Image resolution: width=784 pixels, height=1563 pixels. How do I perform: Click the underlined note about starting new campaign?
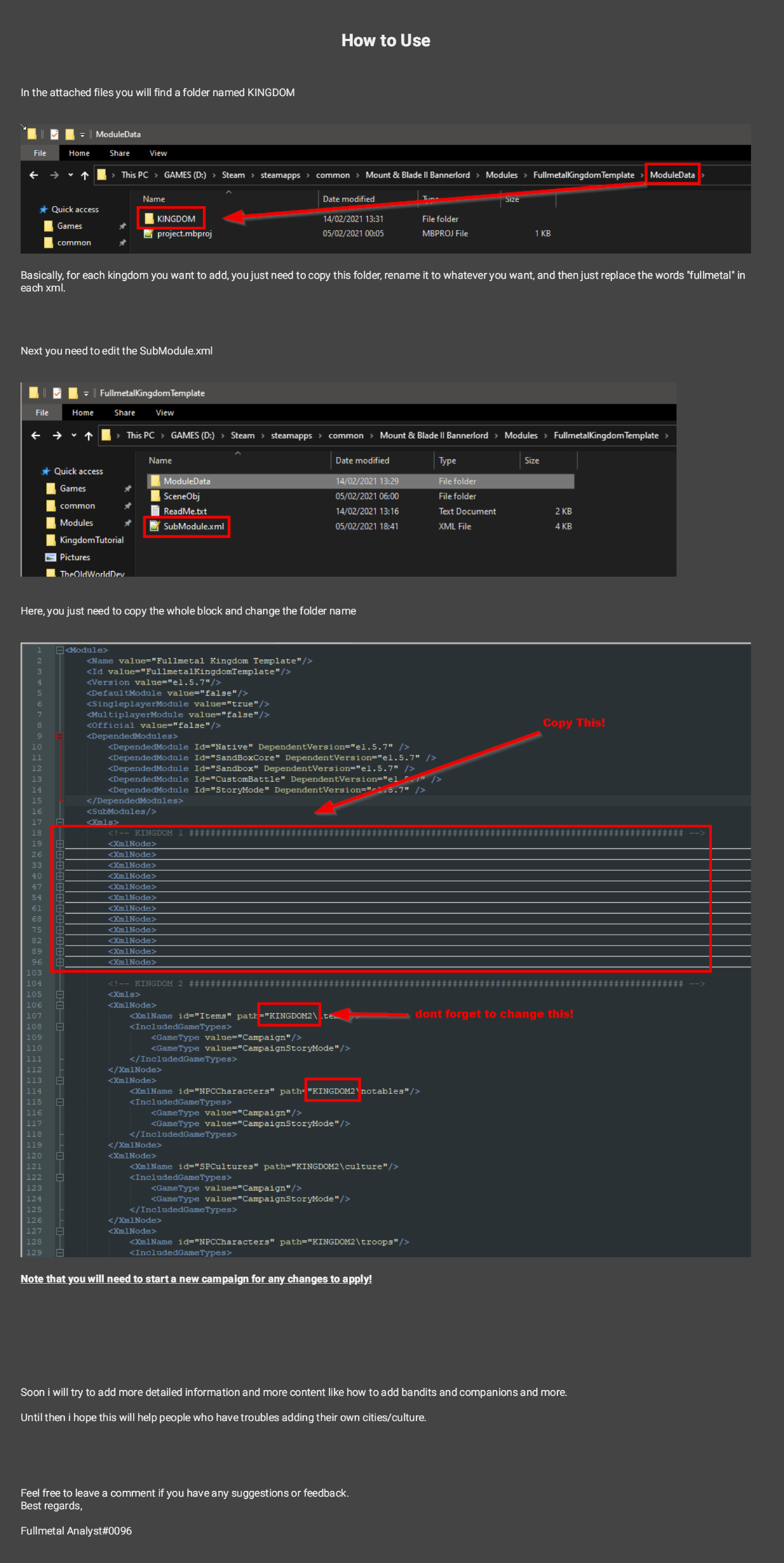click(196, 1278)
